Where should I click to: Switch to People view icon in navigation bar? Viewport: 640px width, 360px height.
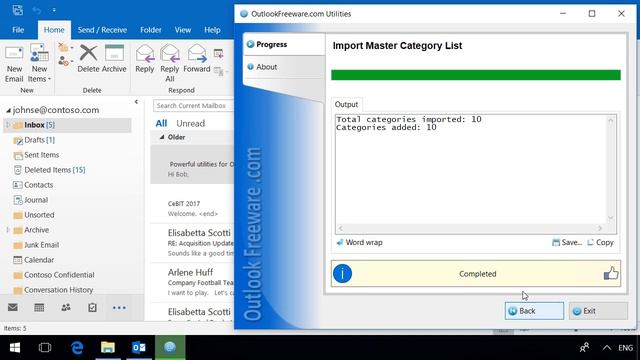click(66, 307)
